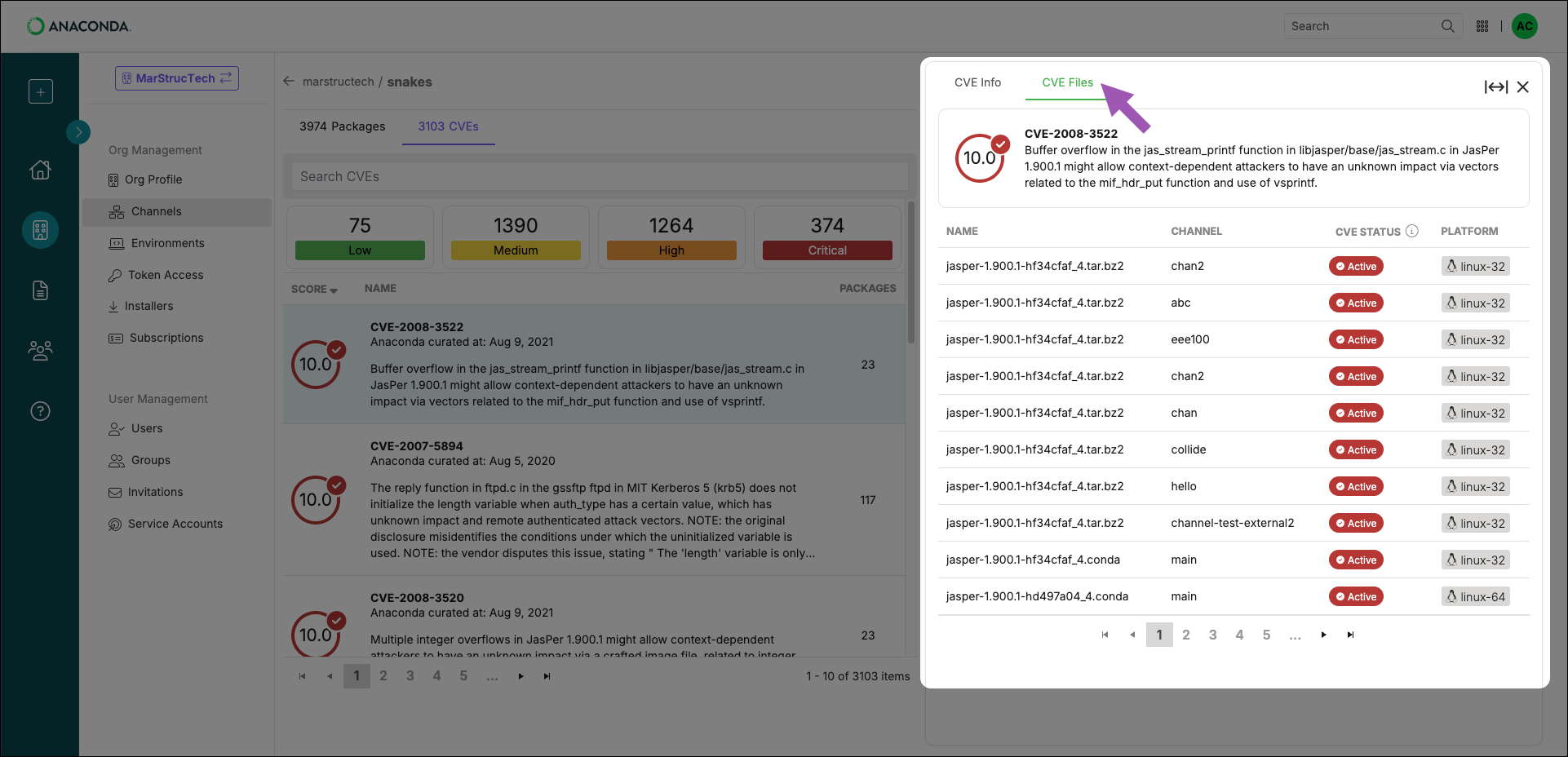Open Service Accounts page
The height and width of the screenshot is (757, 1568).
coord(166,524)
